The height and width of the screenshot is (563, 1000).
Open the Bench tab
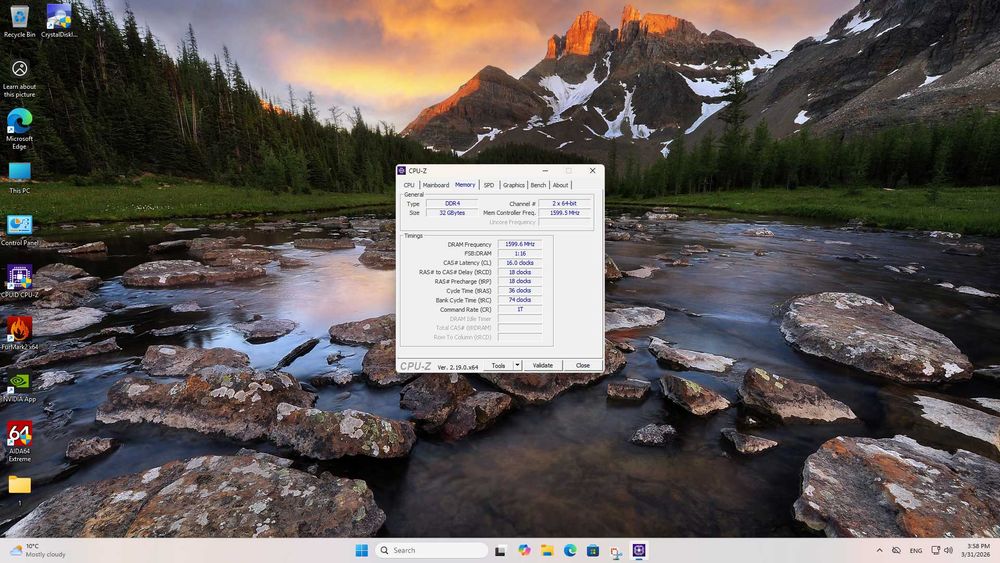coord(538,185)
